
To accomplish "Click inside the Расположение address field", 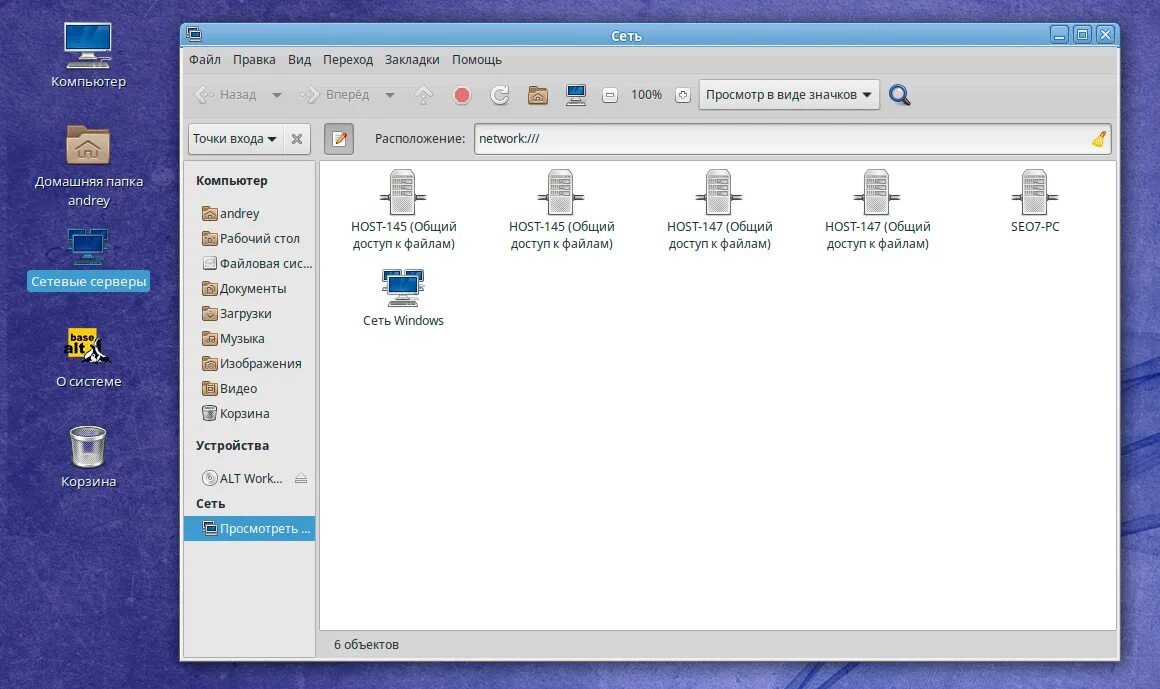I will (x=700, y=139).
